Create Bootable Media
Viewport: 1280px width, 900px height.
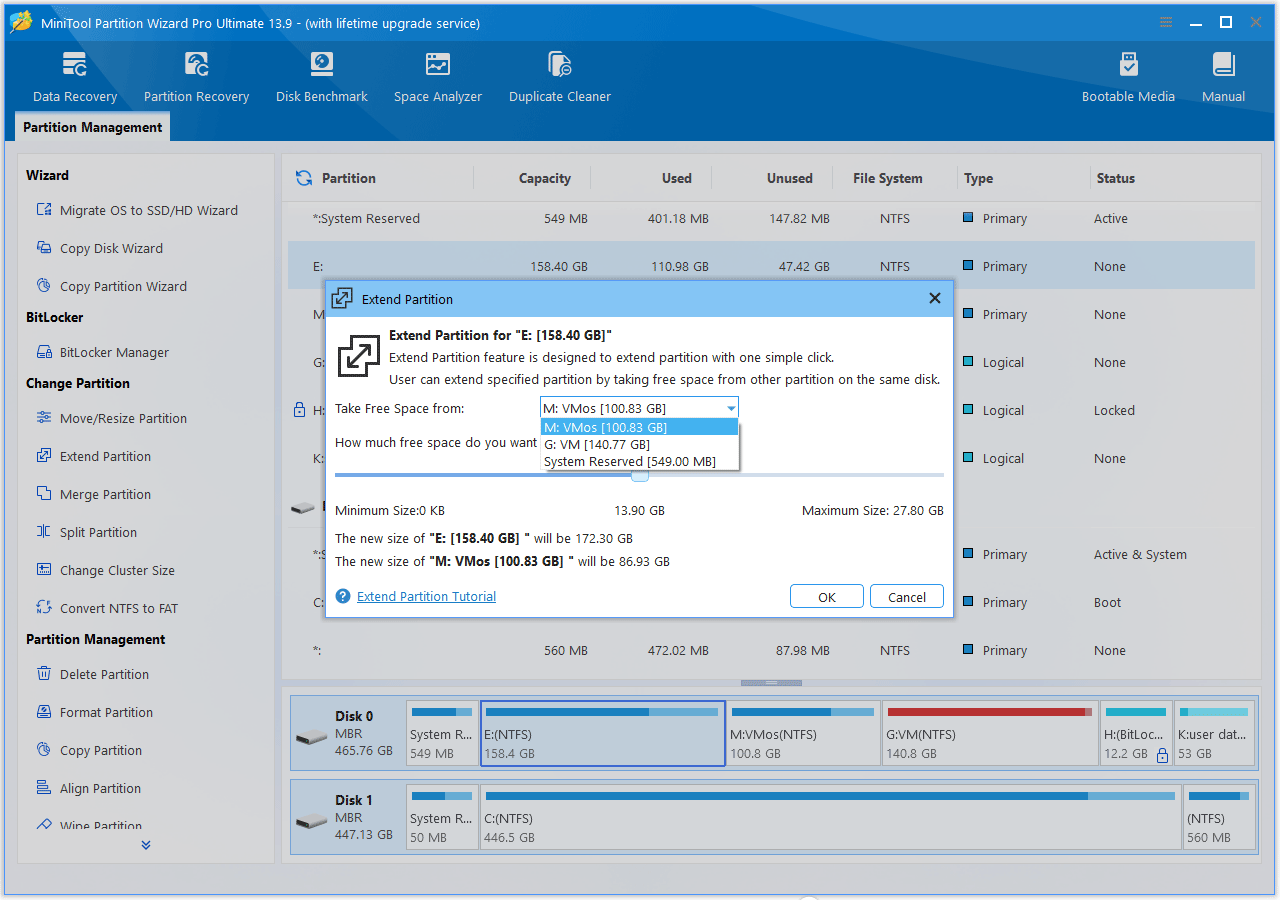pyautogui.click(x=1128, y=77)
